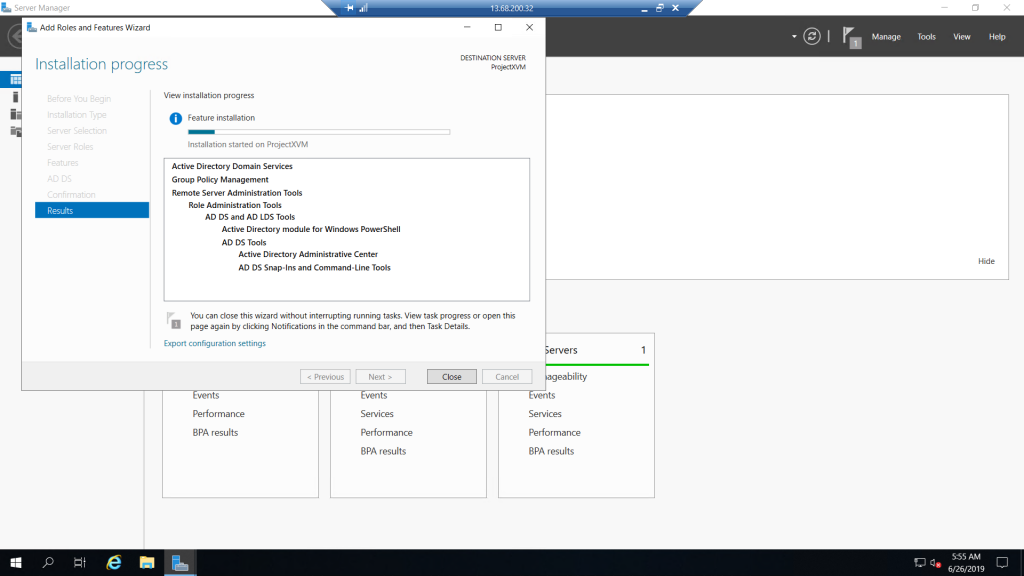Image resolution: width=1024 pixels, height=576 pixels.
Task: Open the Windows Start menu
Action: tap(16, 562)
